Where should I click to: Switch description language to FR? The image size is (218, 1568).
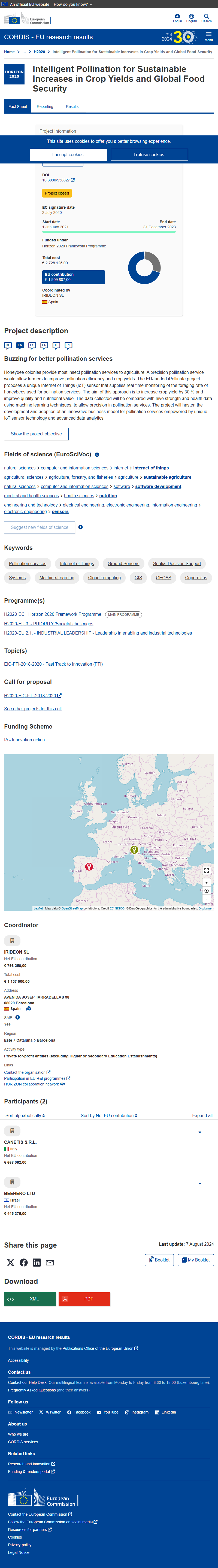point(44,345)
